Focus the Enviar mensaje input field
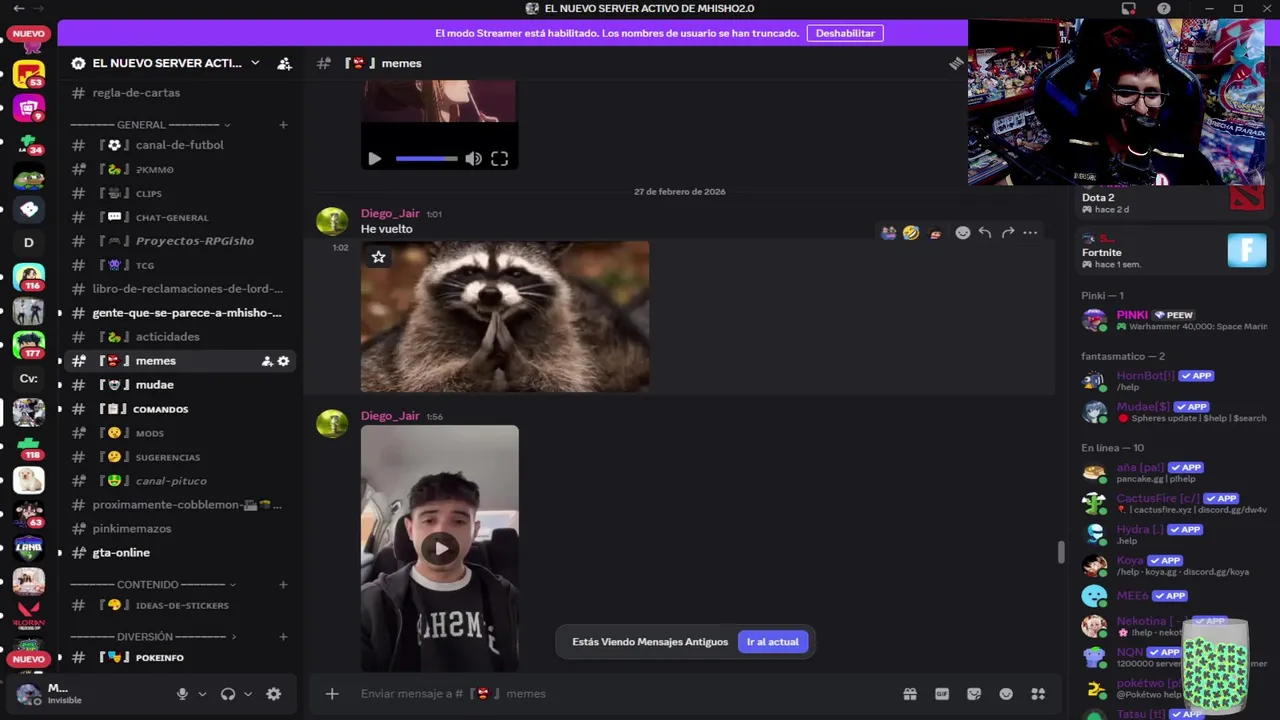The image size is (1280, 720). pos(620,694)
